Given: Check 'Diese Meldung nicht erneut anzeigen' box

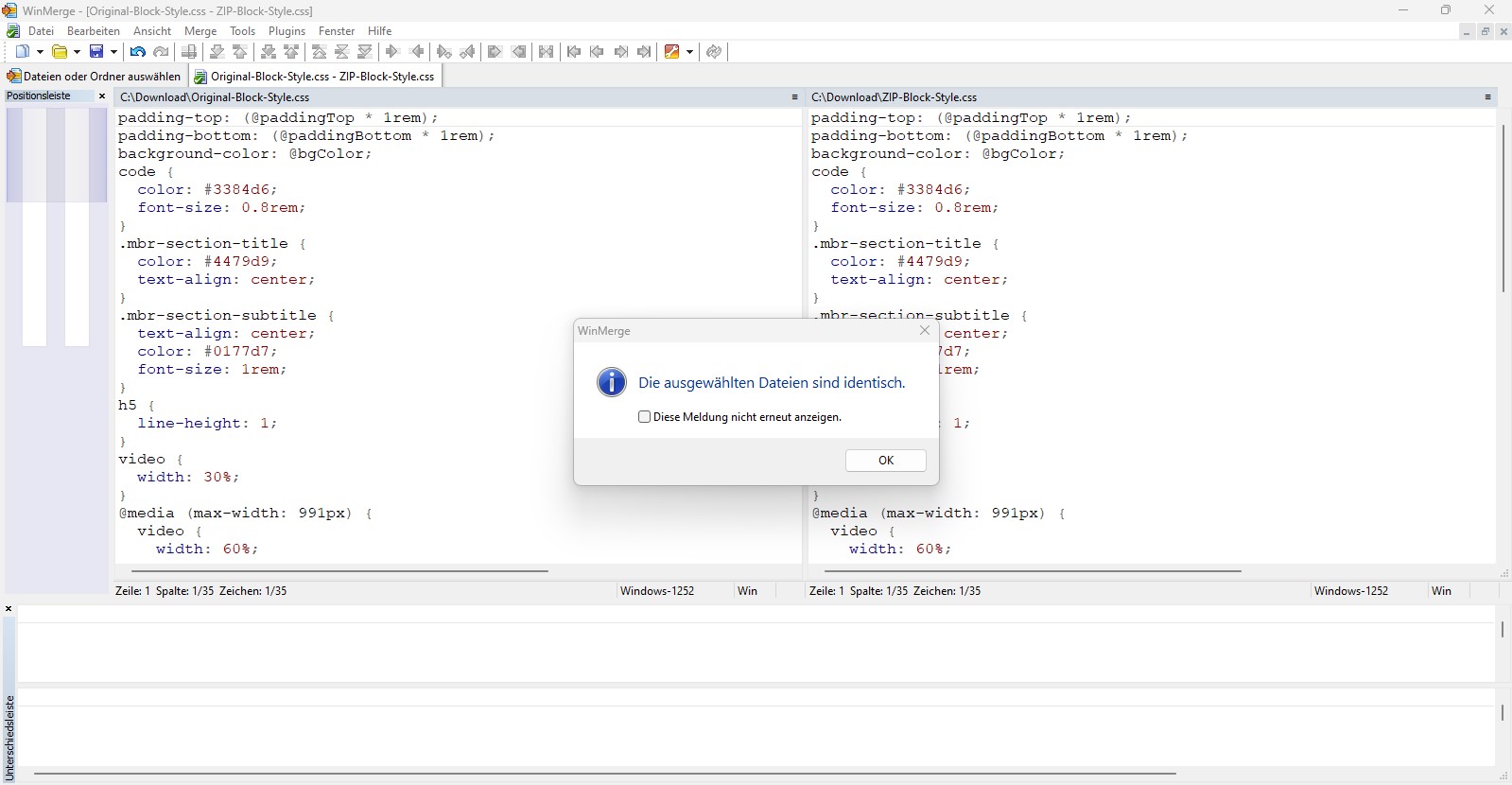Looking at the screenshot, I should point(645,417).
